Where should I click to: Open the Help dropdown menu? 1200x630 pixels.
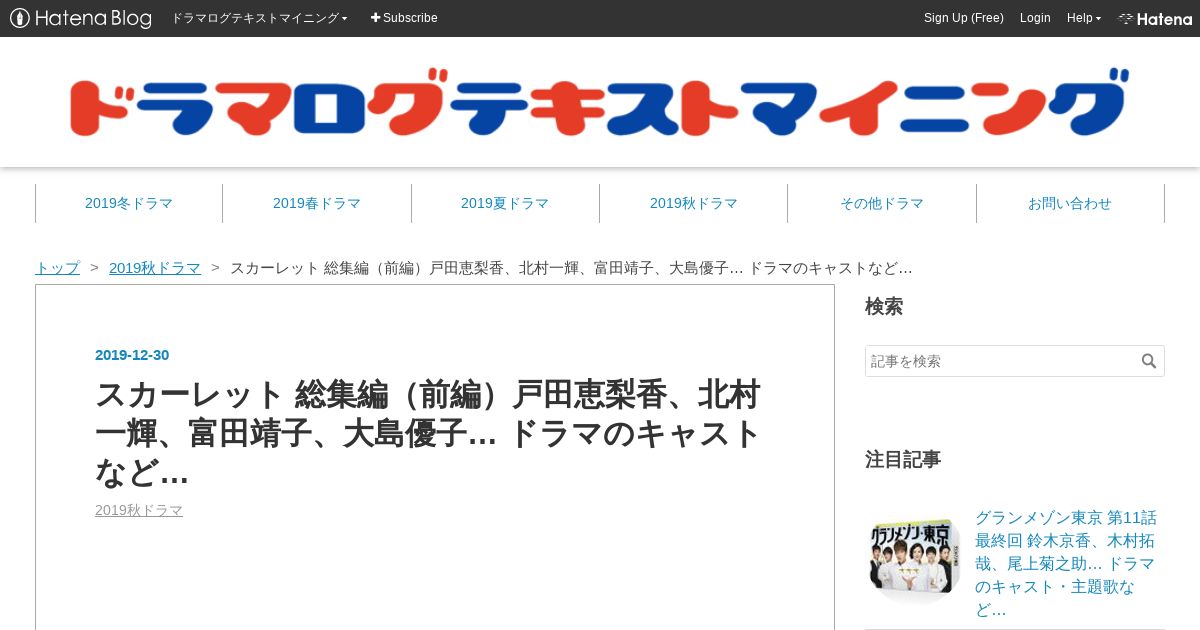[1084, 18]
